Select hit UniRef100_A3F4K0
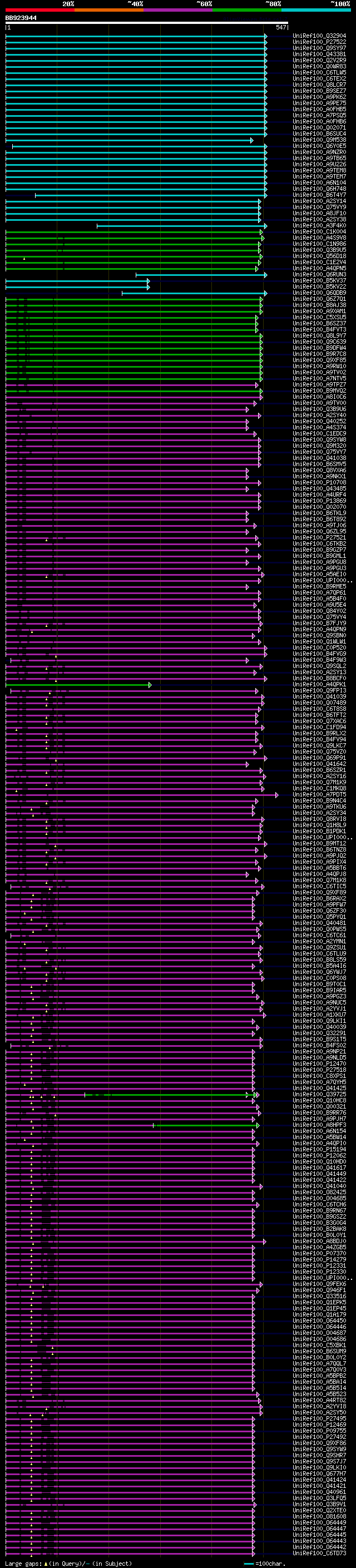 coord(319,226)
